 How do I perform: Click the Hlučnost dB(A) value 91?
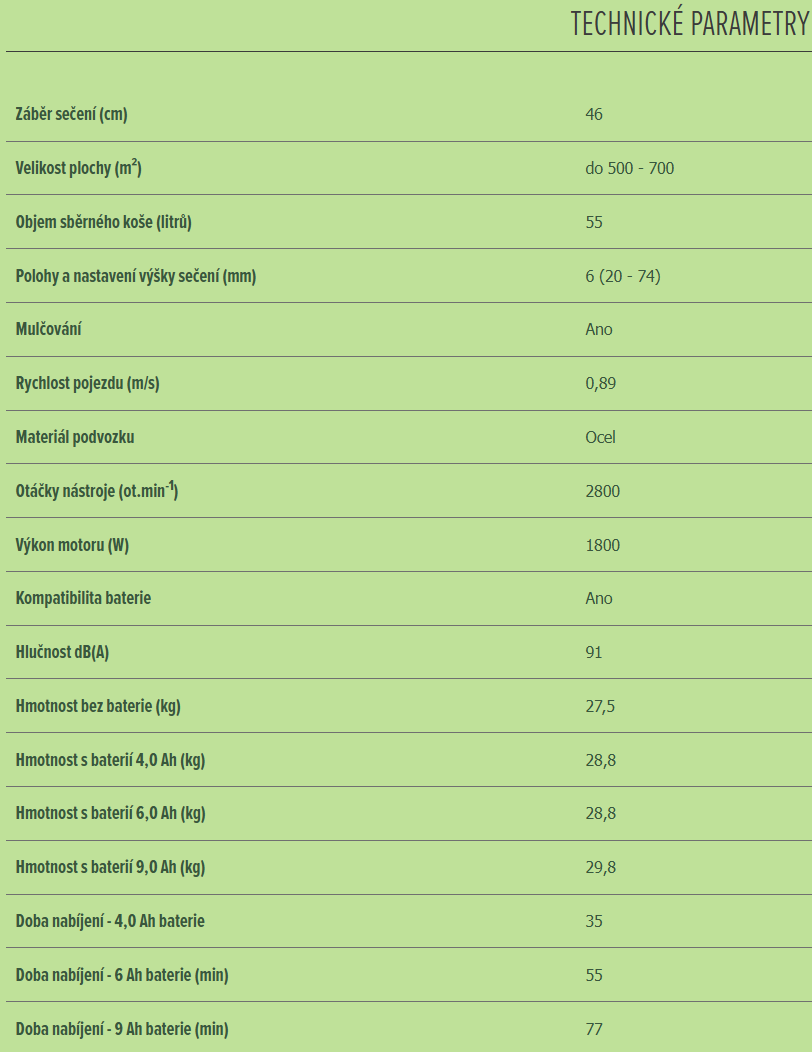594,652
